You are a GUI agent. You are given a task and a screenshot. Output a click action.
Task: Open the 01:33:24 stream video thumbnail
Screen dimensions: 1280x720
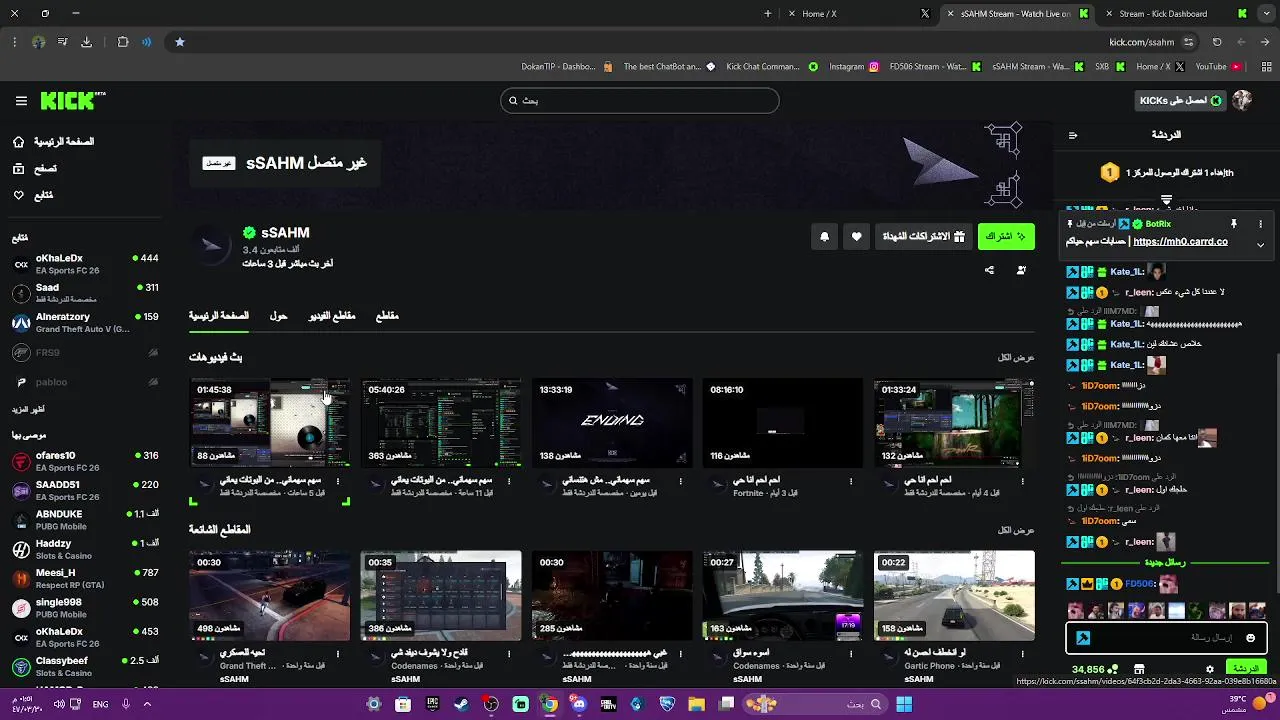click(x=954, y=423)
